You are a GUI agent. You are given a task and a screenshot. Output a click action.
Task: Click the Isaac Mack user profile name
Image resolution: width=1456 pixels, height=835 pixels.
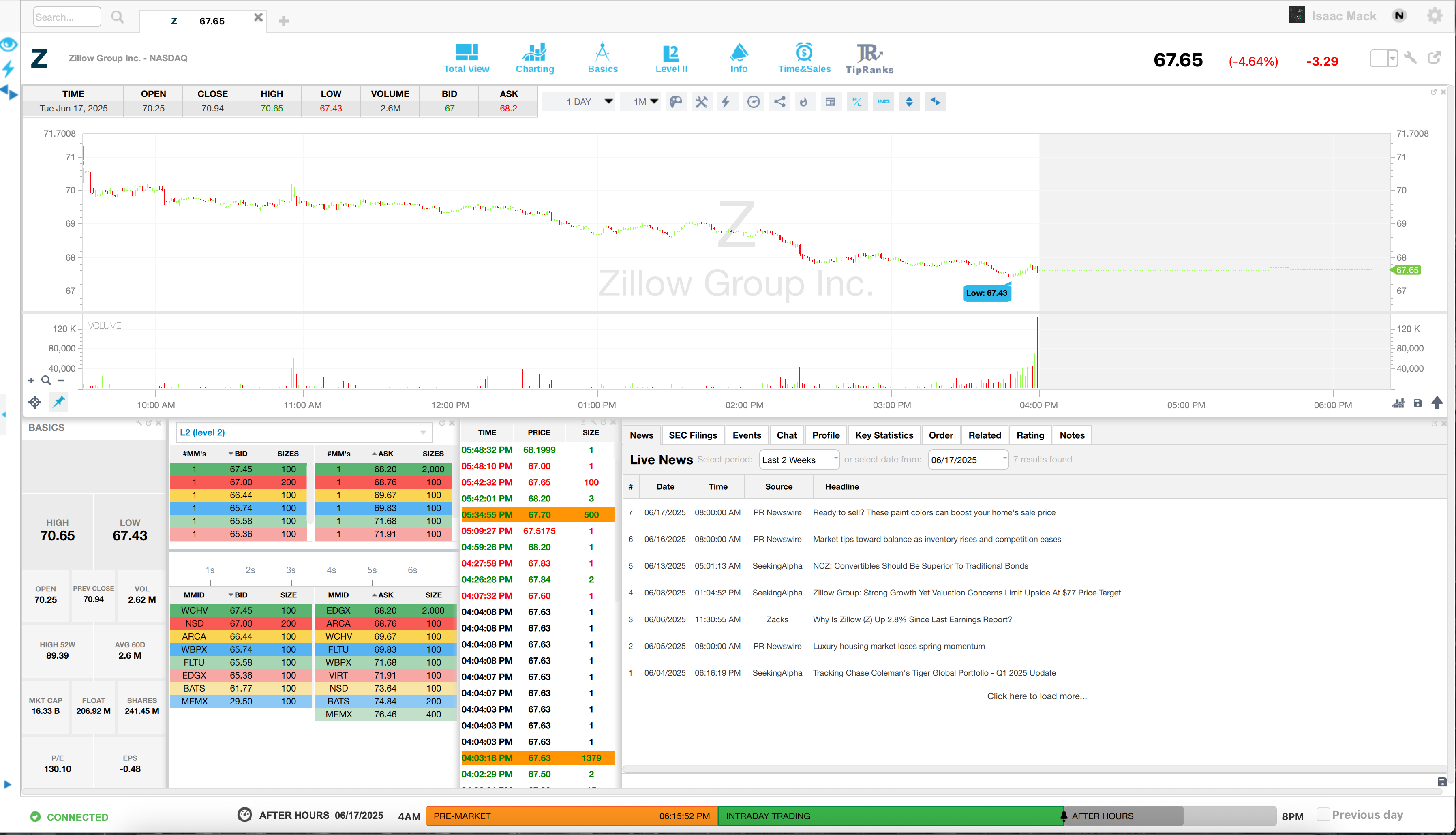pyautogui.click(x=1344, y=16)
